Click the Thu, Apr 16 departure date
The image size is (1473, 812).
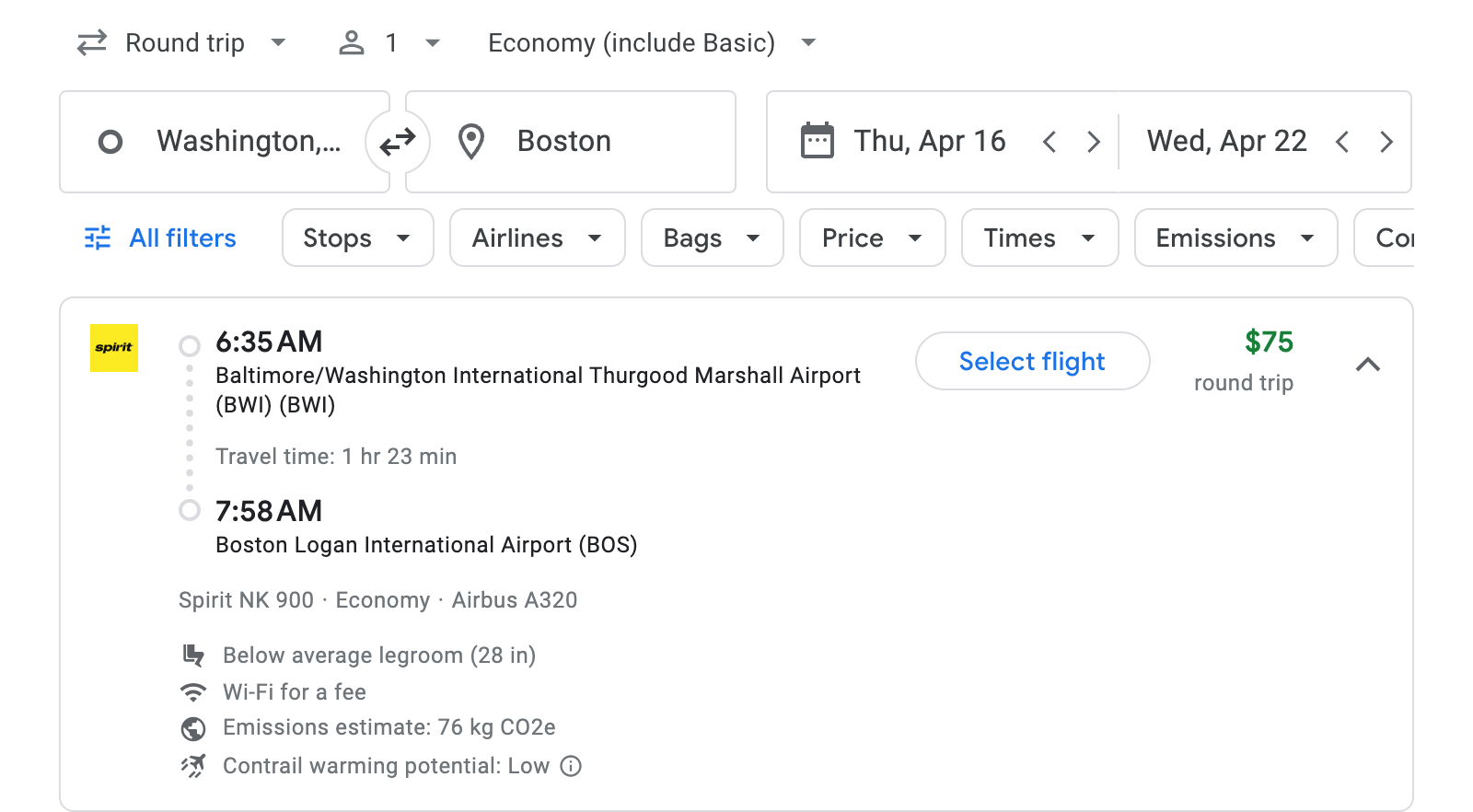pos(930,141)
